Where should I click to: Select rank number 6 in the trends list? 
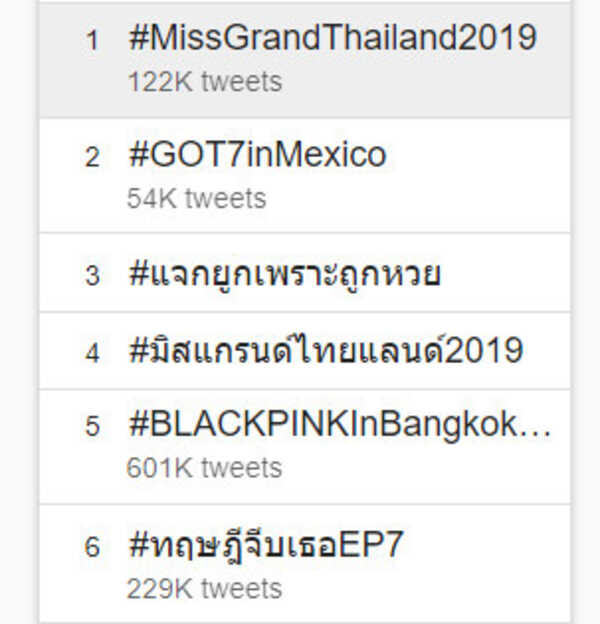93,547
